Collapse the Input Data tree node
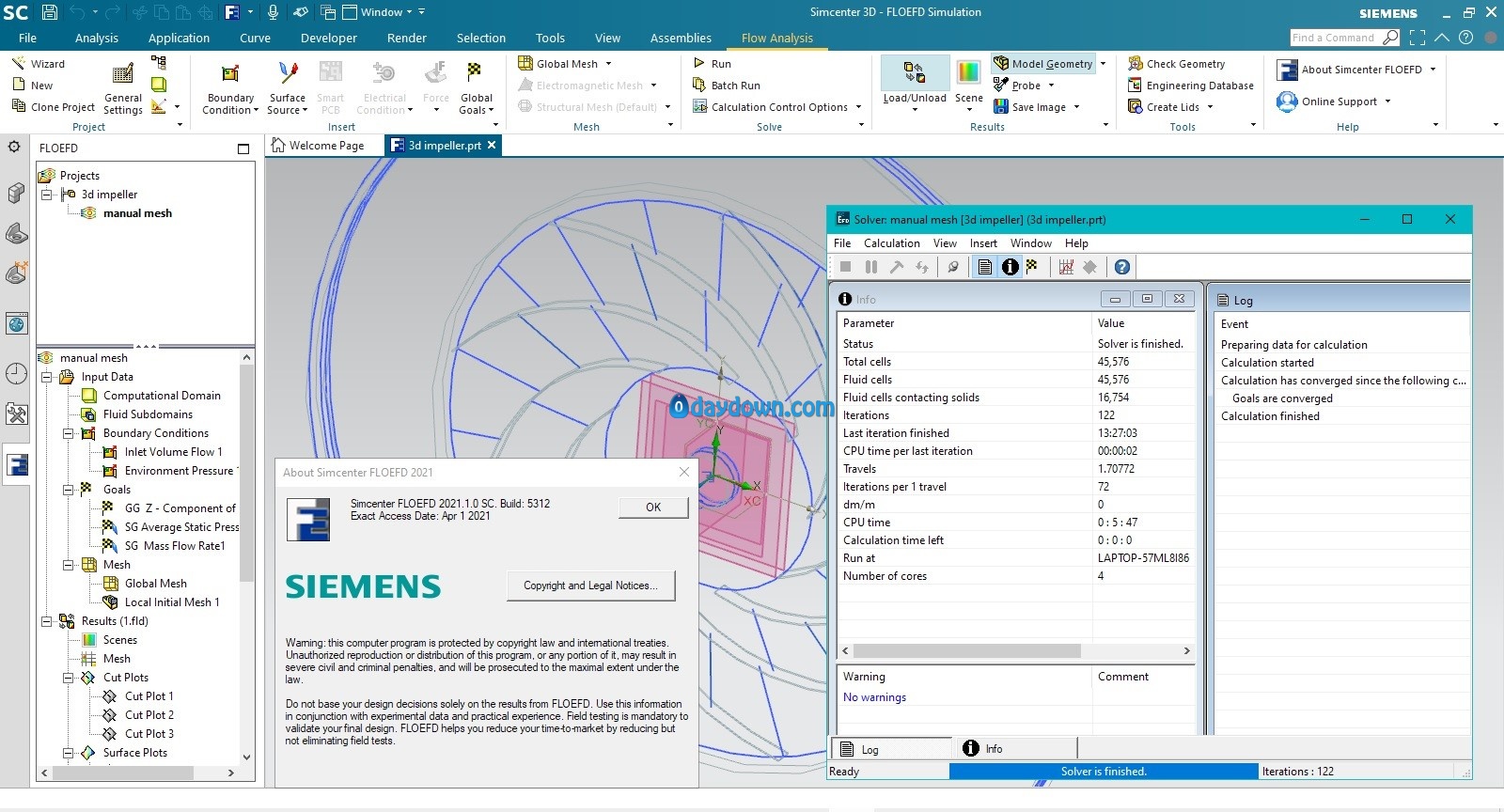This screenshot has width=1504, height=812. point(47,377)
